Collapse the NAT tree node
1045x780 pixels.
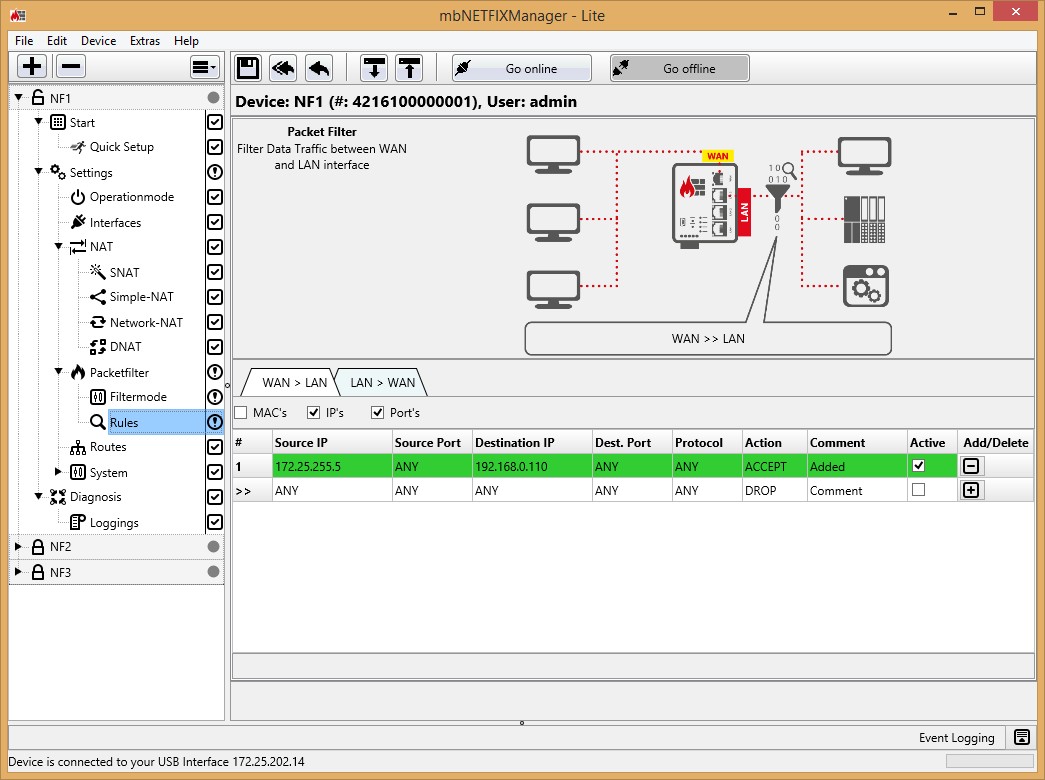pyautogui.click(x=58, y=247)
